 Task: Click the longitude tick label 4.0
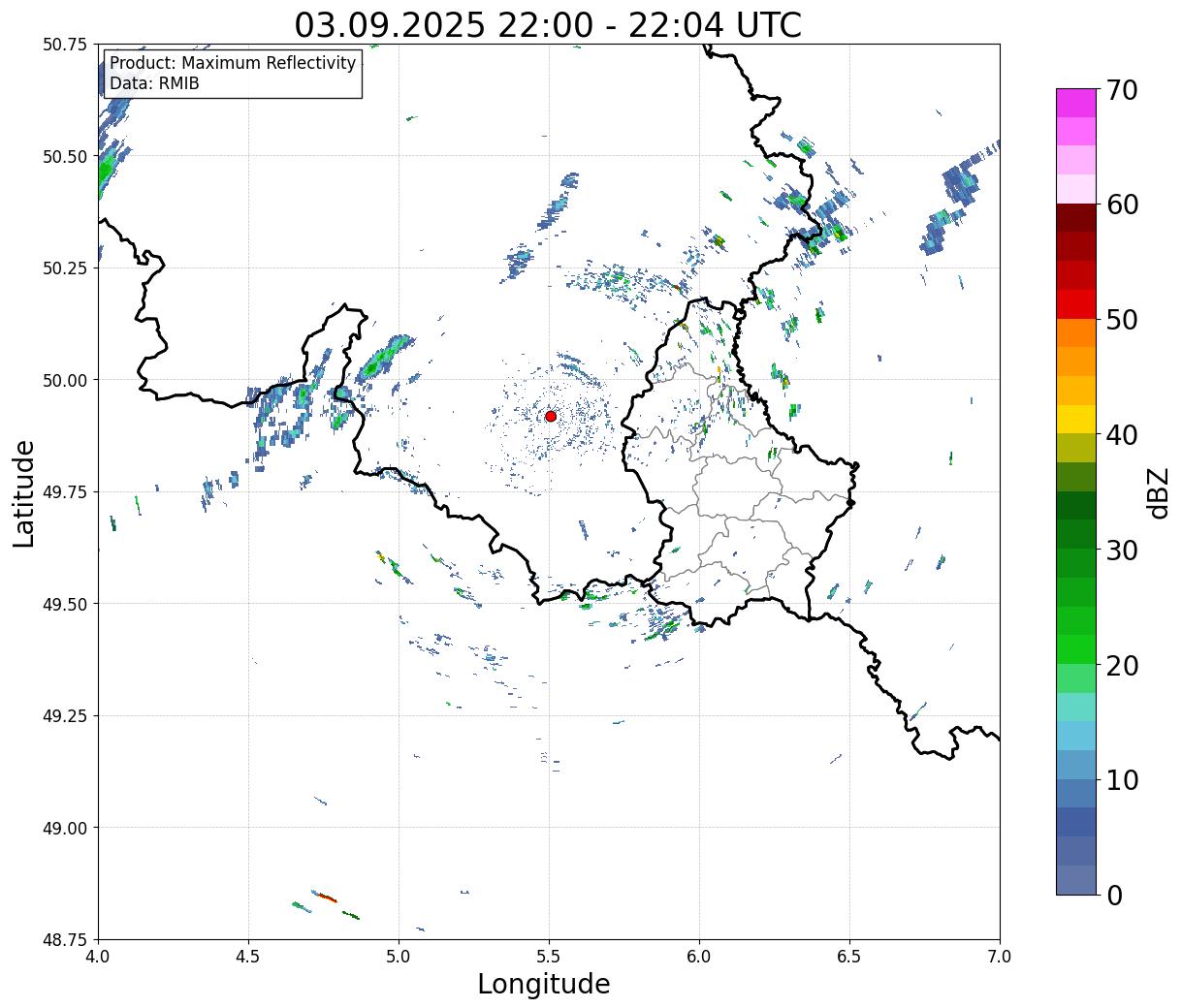(98, 957)
